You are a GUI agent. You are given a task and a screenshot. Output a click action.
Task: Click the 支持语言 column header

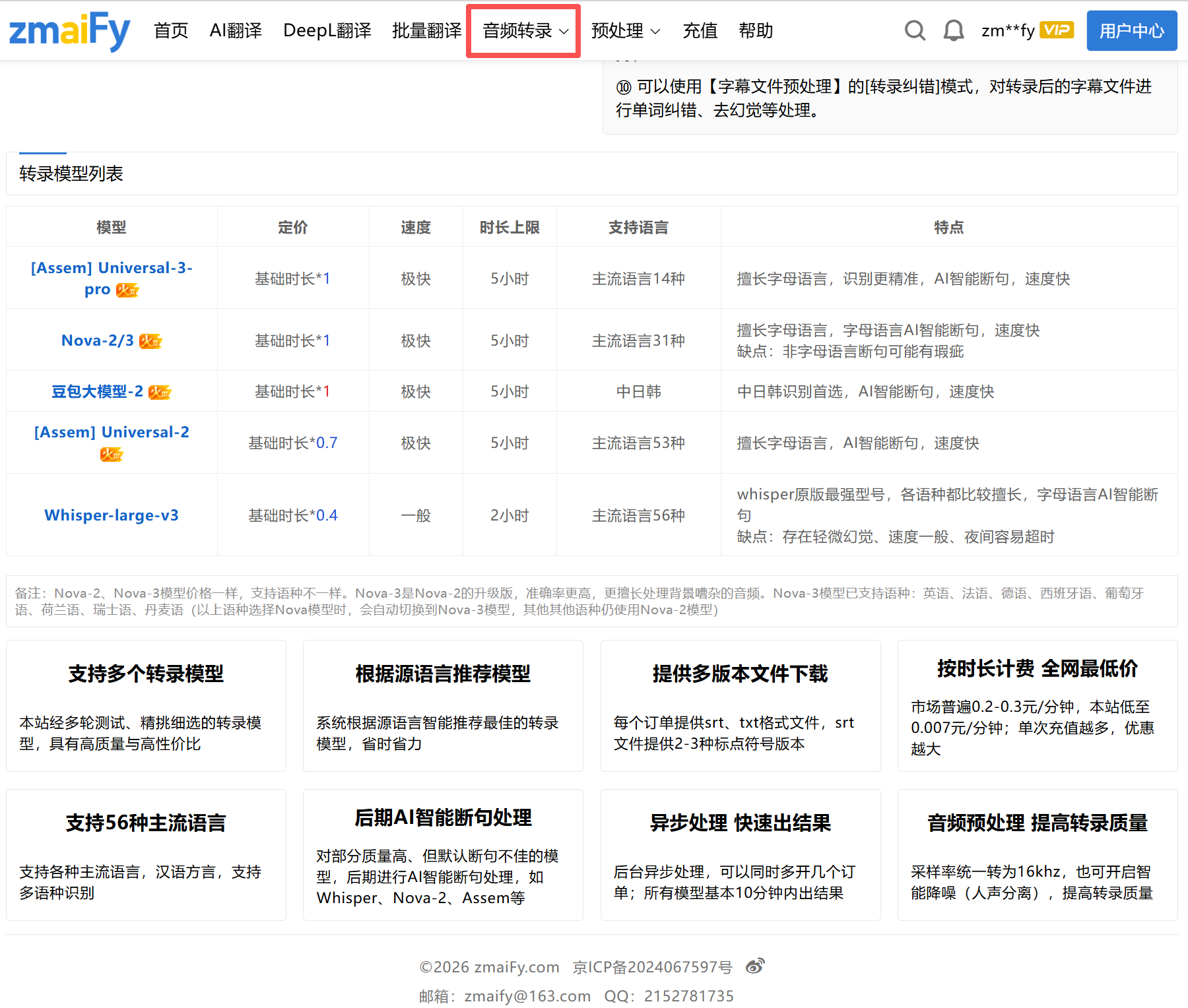click(638, 227)
